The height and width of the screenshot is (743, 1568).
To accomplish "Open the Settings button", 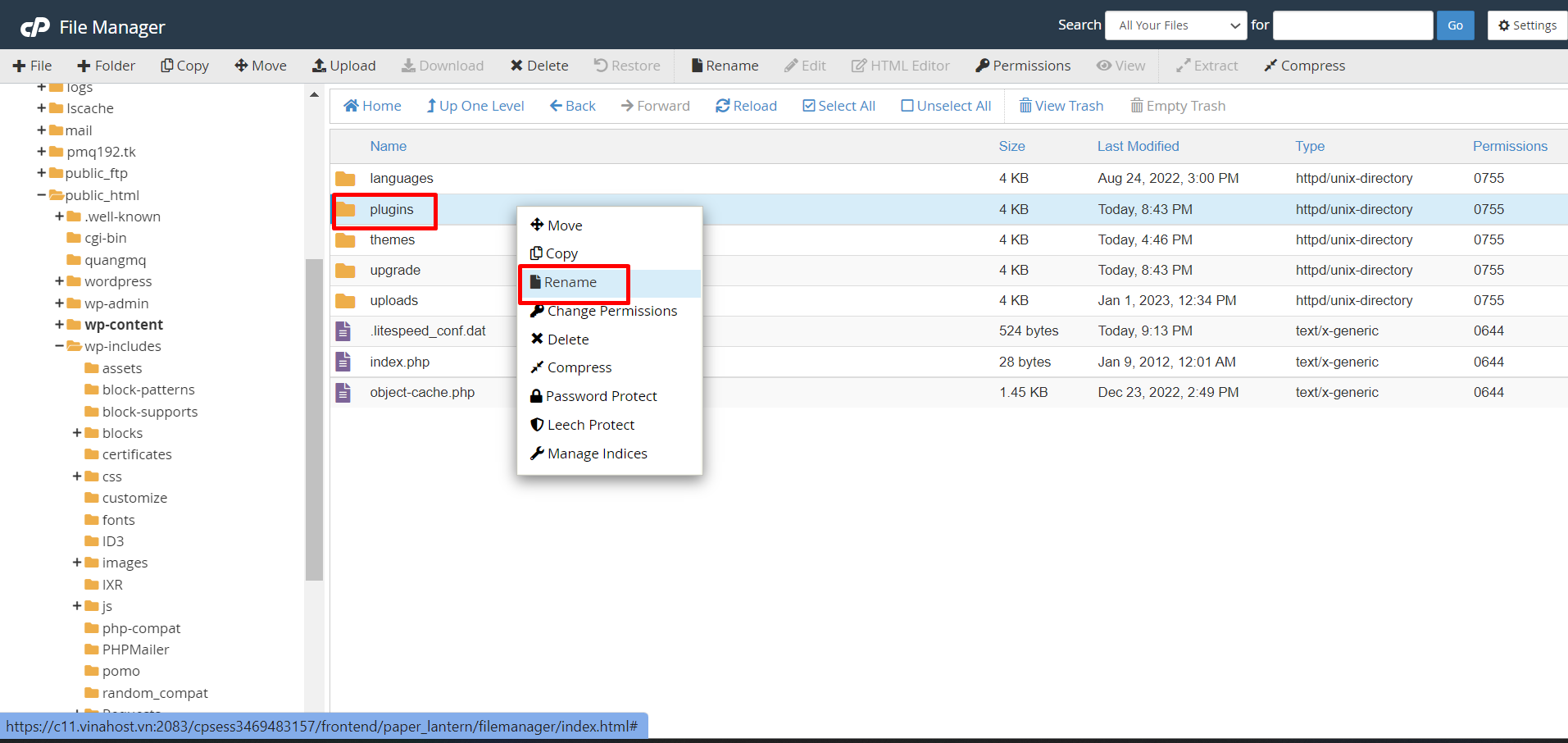I will (1527, 25).
